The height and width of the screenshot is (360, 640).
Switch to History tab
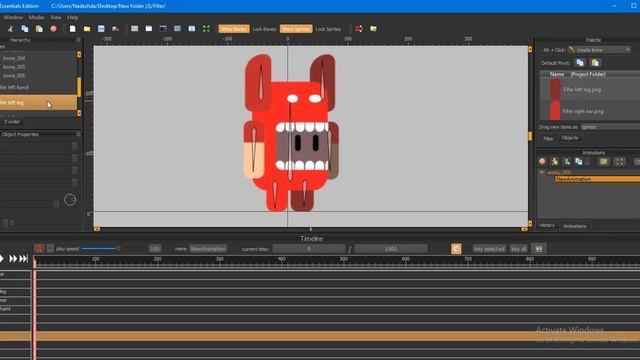pyautogui.click(x=547, y=225)
